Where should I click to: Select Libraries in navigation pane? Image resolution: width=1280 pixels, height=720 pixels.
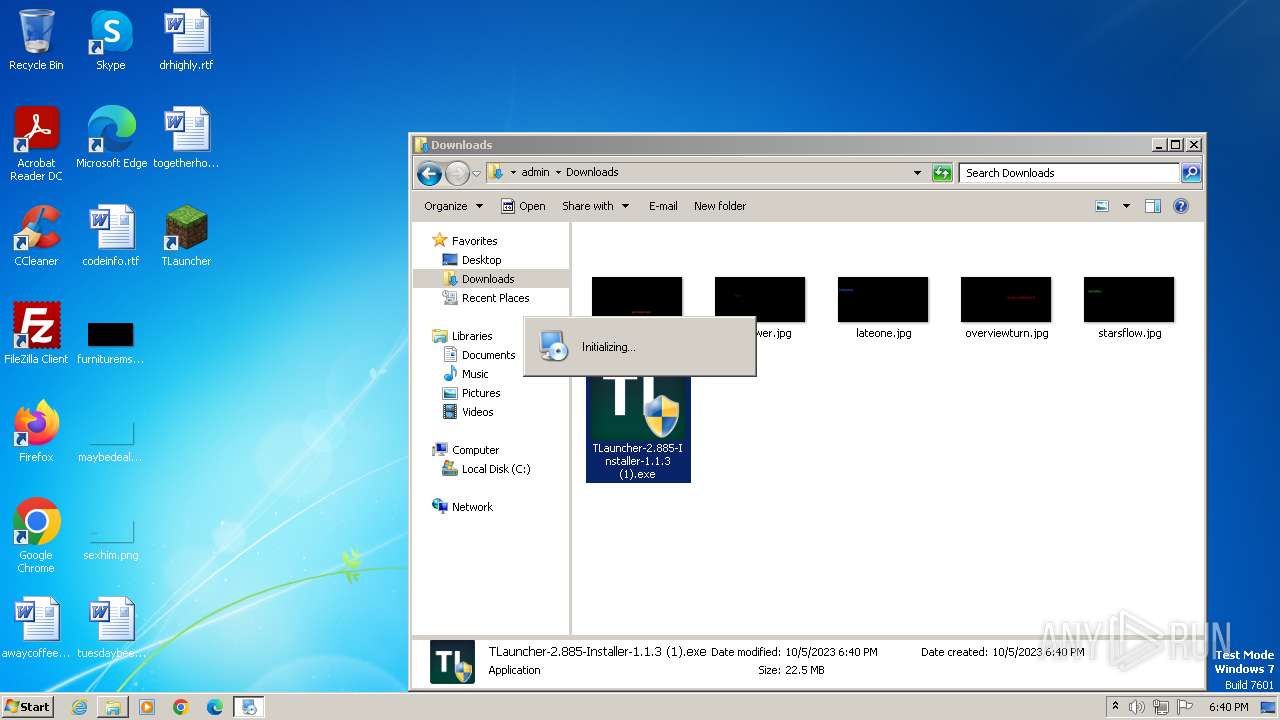pos(472,336)
